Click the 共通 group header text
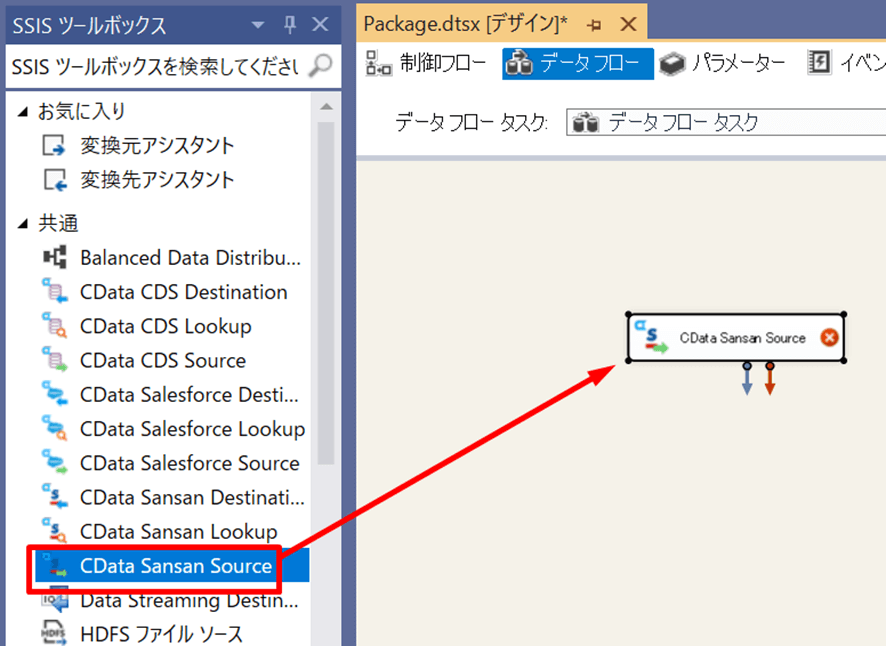Image resolution: width=886 pixels, height=646 pixels. 58,224
